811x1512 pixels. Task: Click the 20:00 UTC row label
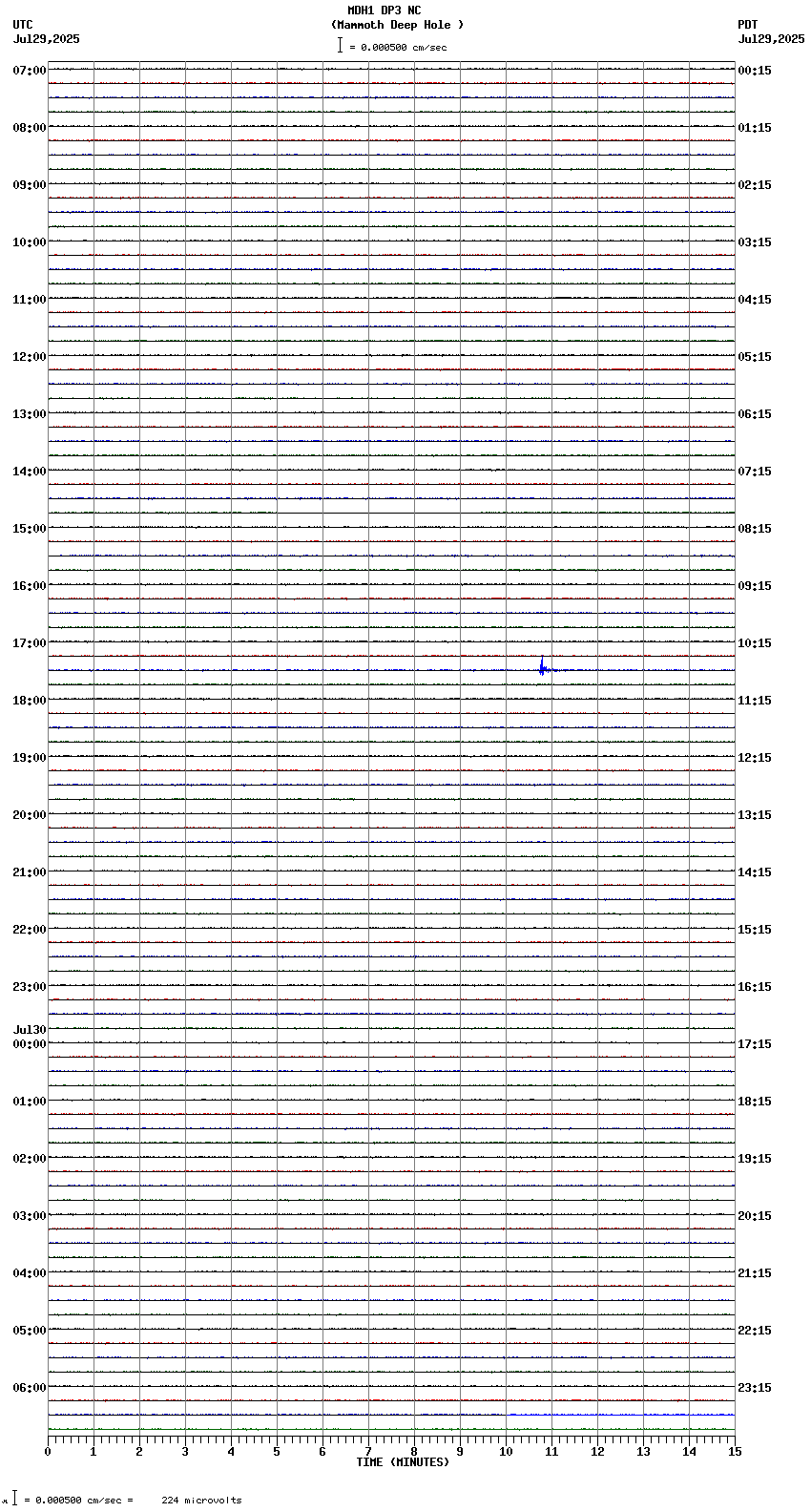30,815
